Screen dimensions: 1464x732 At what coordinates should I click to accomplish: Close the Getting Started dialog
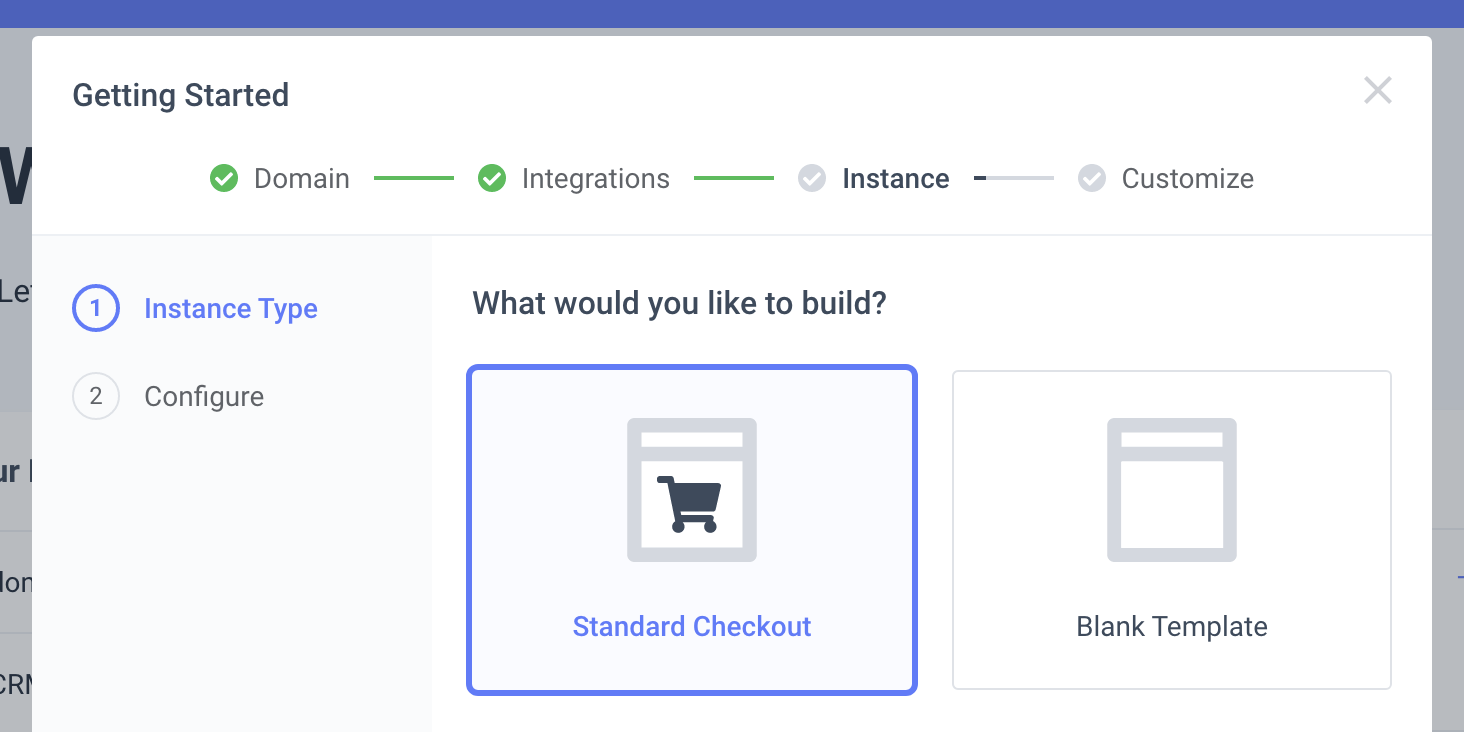(x=1378, y=91)
